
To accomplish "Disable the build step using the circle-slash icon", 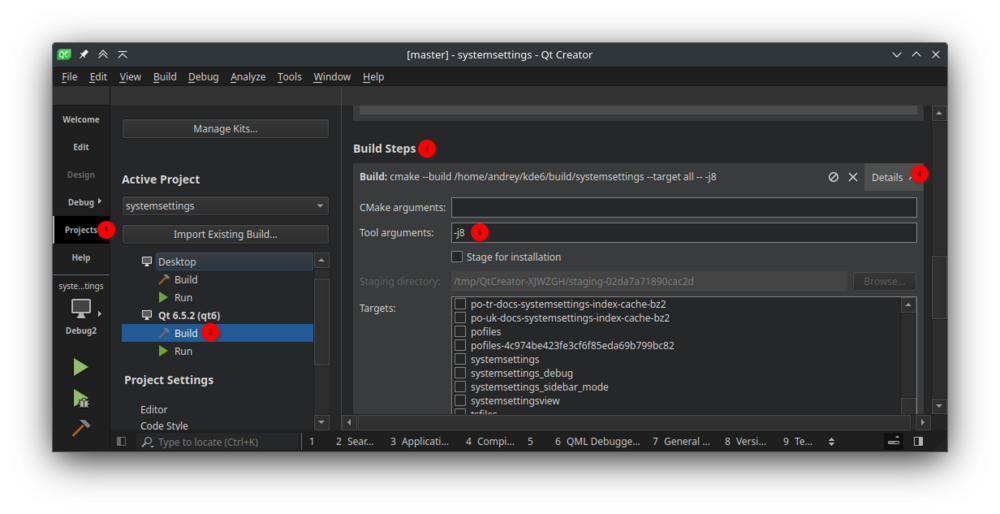I will 833,177.
